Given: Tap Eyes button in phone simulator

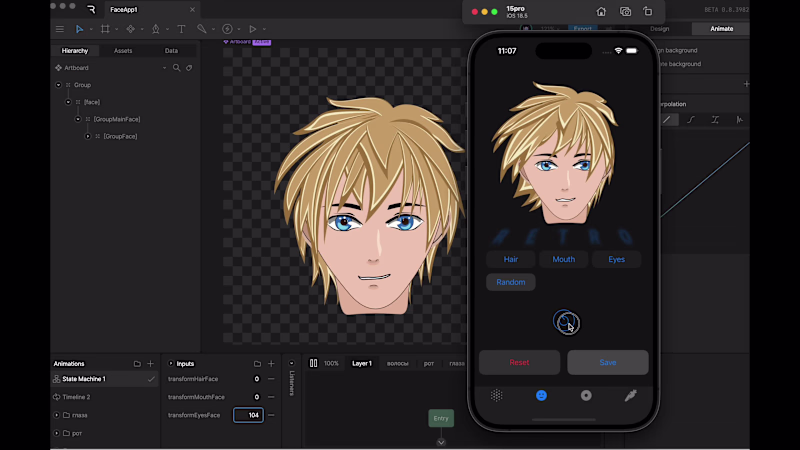Looking at the screenshot, I should pos(616,259).
